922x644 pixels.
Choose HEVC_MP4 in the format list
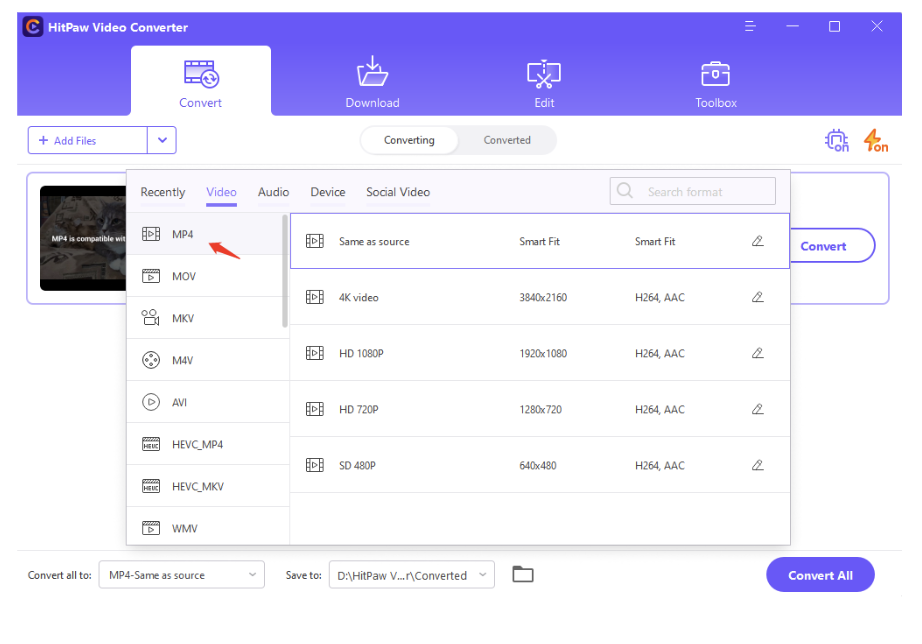click(208, 444)
